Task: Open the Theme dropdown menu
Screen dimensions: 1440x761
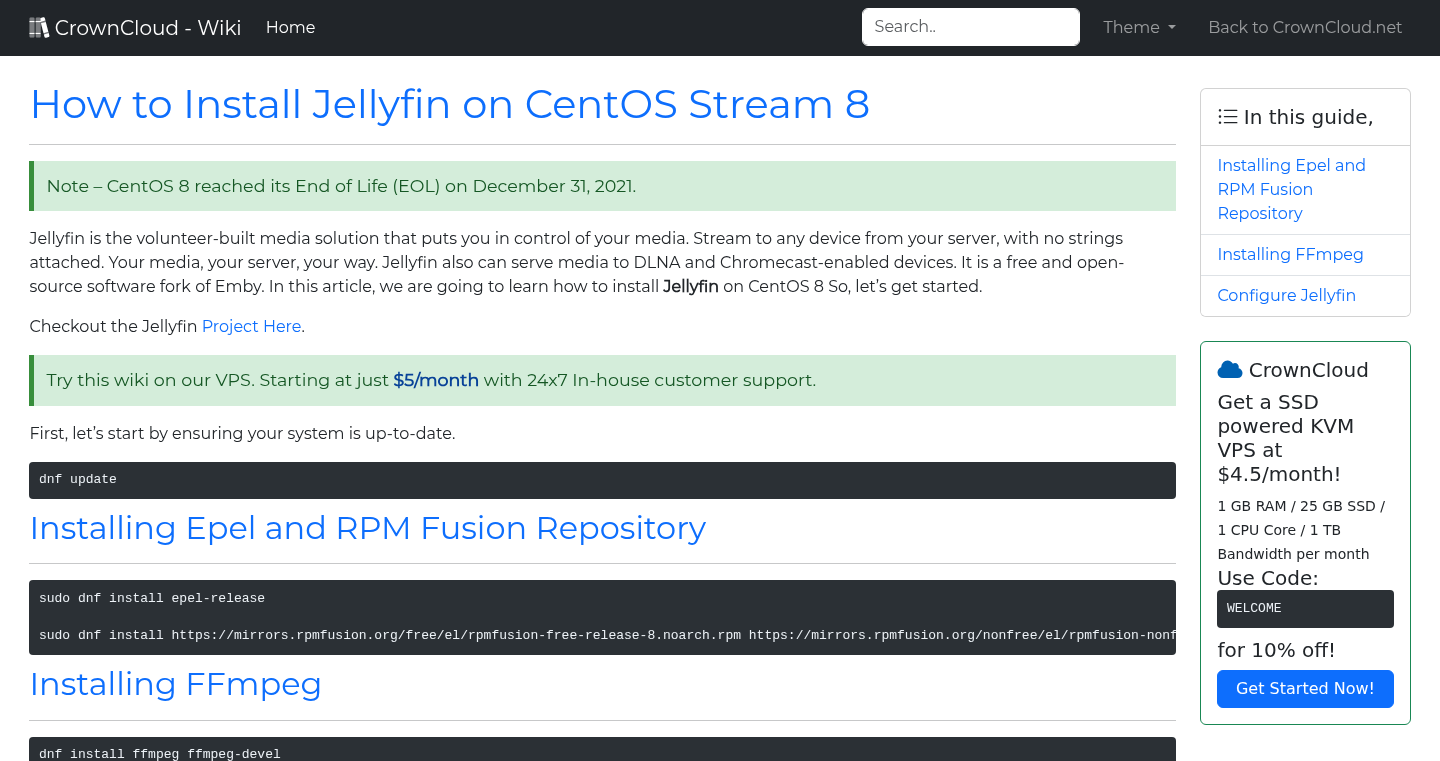Action: (1139, 27)
